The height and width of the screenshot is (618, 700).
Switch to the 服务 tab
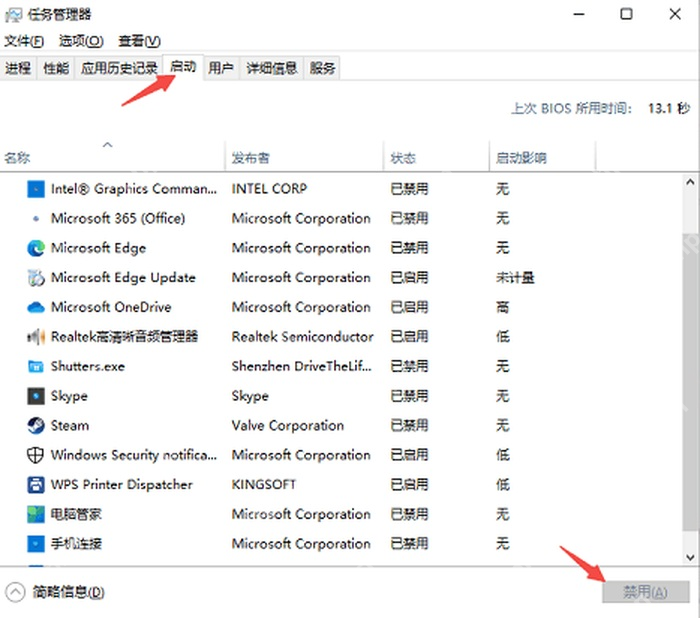click(x=322, y=68)
